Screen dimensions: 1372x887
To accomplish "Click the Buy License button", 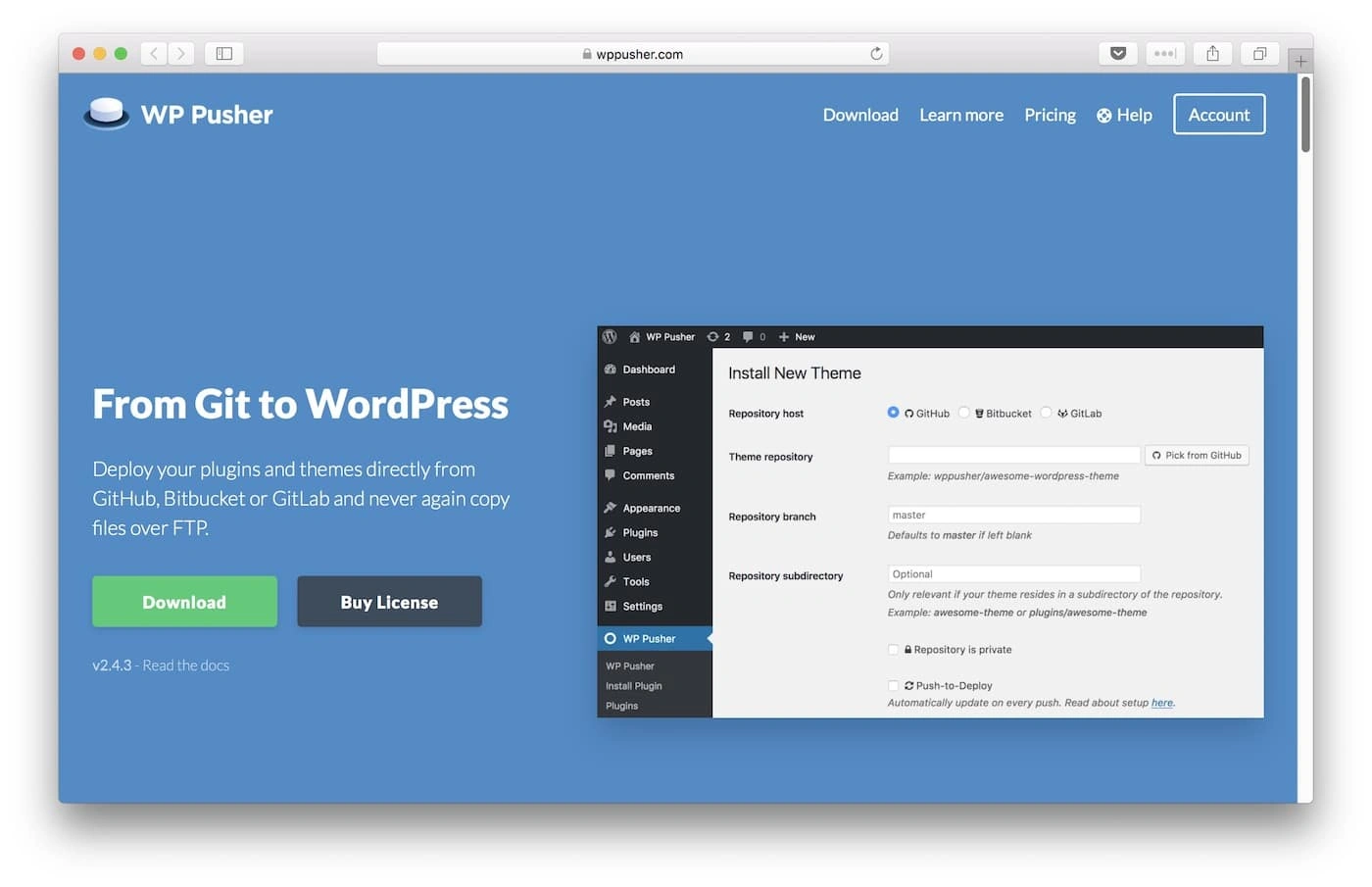I will (389, 602).
